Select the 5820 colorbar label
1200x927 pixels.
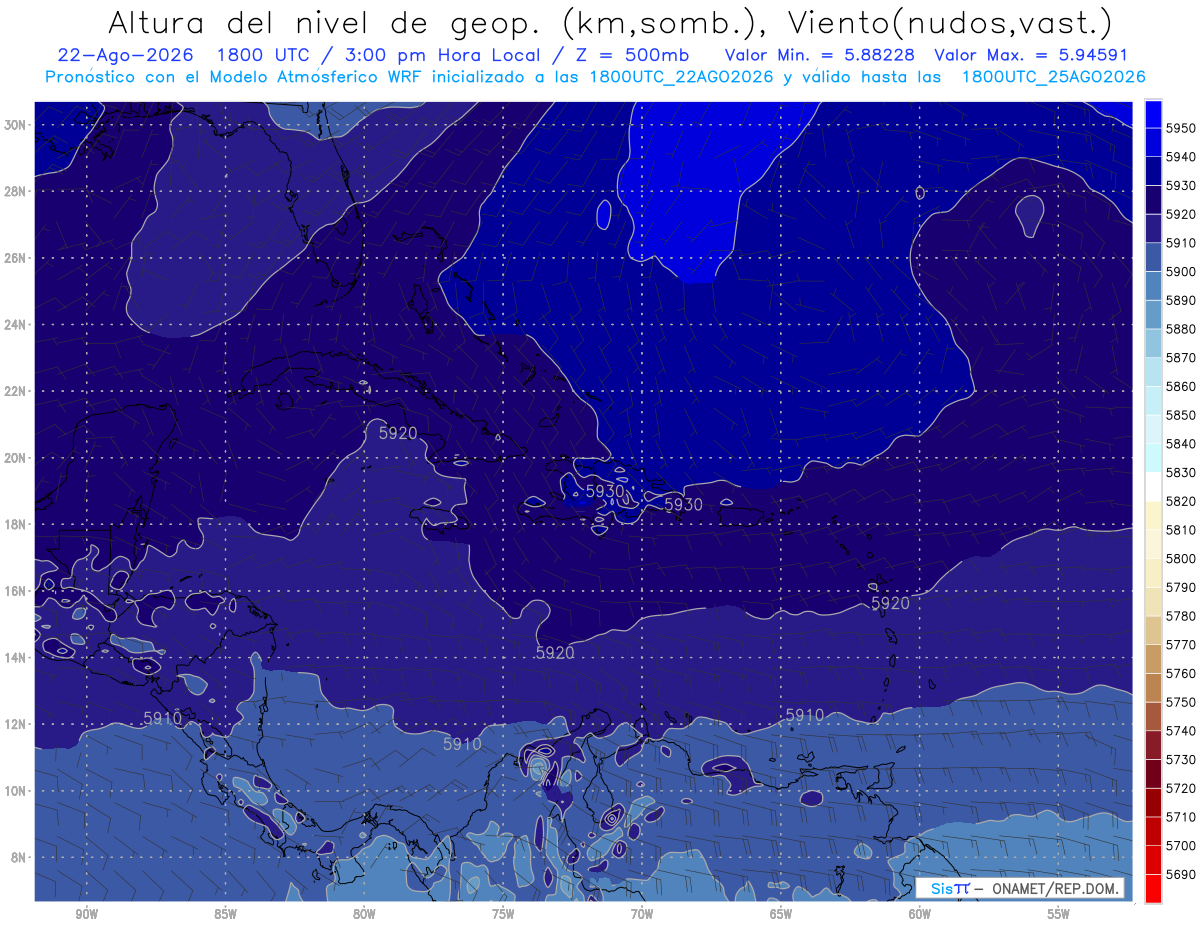1182,501
